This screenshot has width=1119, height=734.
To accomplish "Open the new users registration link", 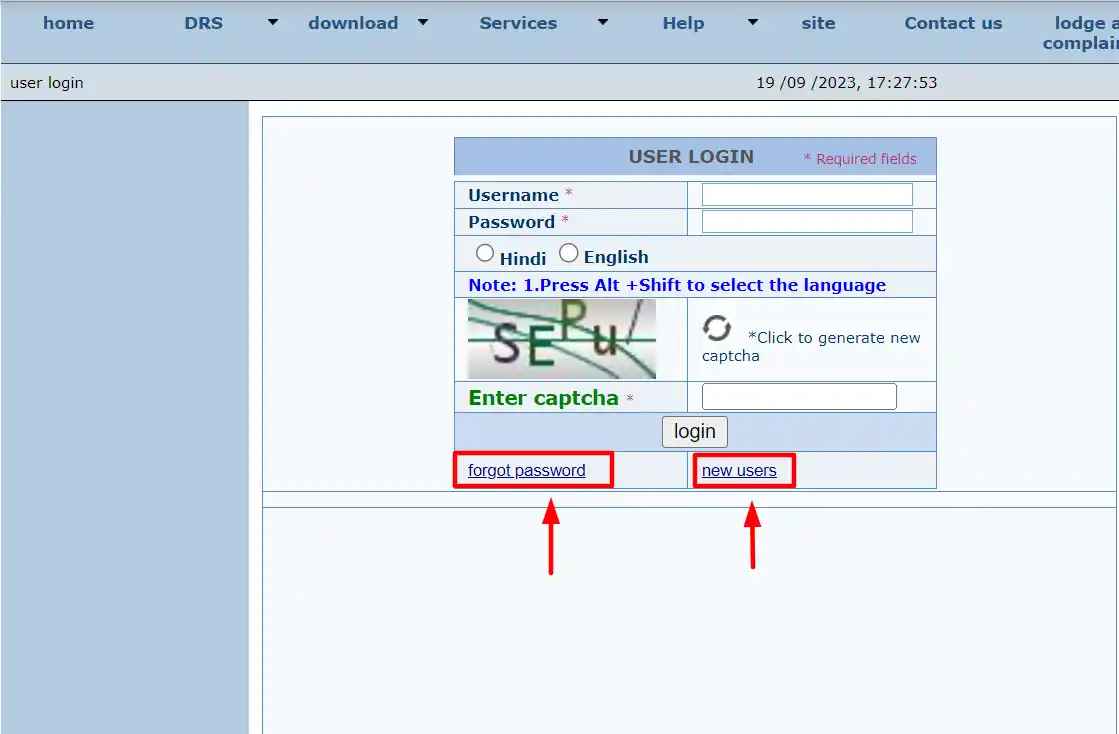I will 739,470.
